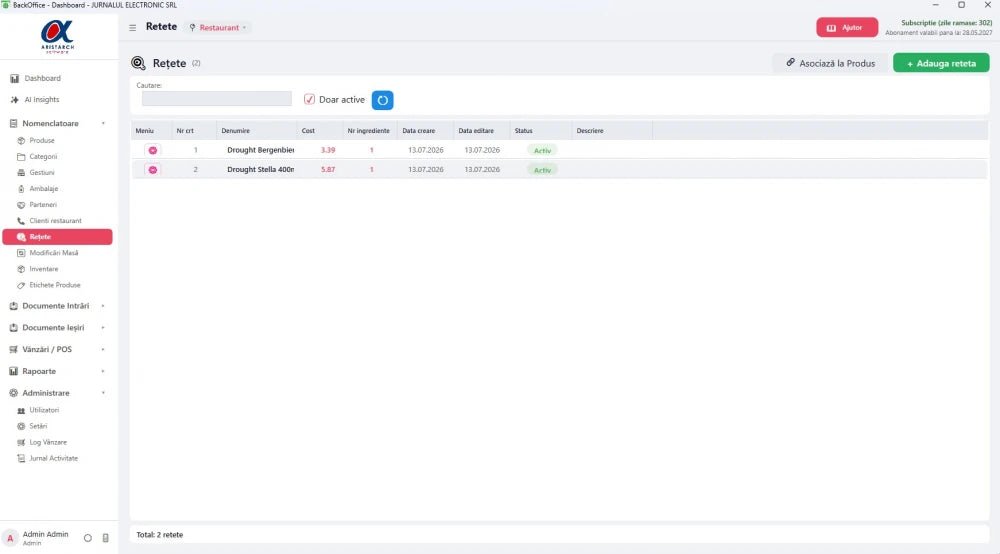Open Etichete Produse in the sidebar
This screenshot has height=554, width=1000.
[55, 285]
